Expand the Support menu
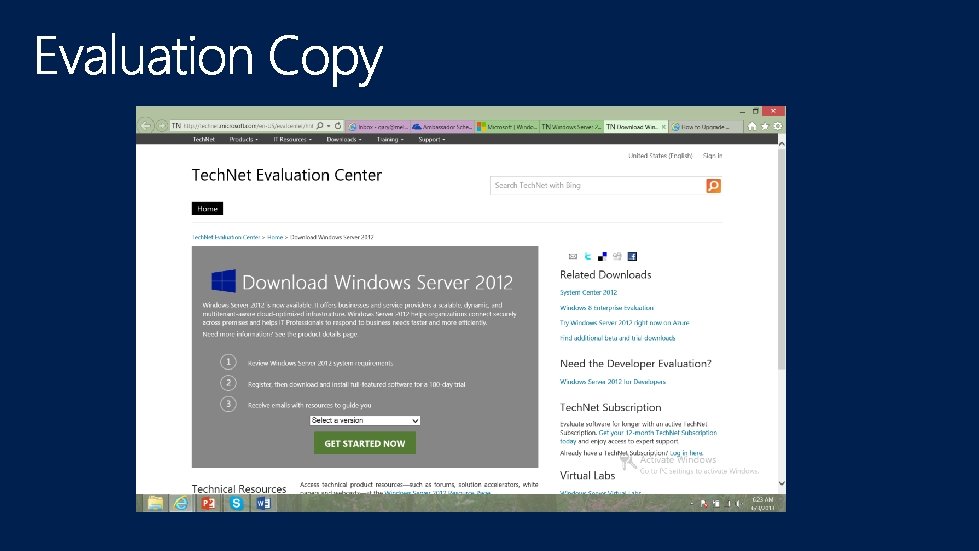Viewport: 979px width, 551px height. [432, 139]
